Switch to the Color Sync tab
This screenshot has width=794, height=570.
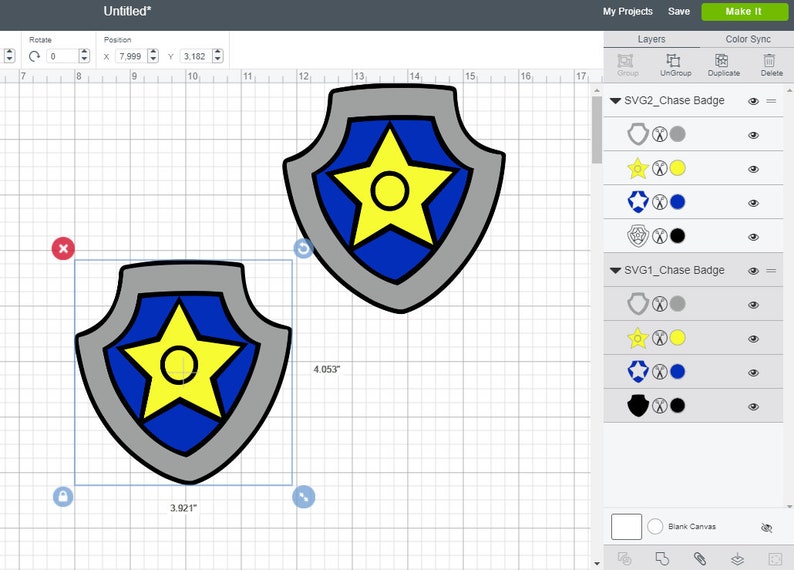tap(748, 39)
